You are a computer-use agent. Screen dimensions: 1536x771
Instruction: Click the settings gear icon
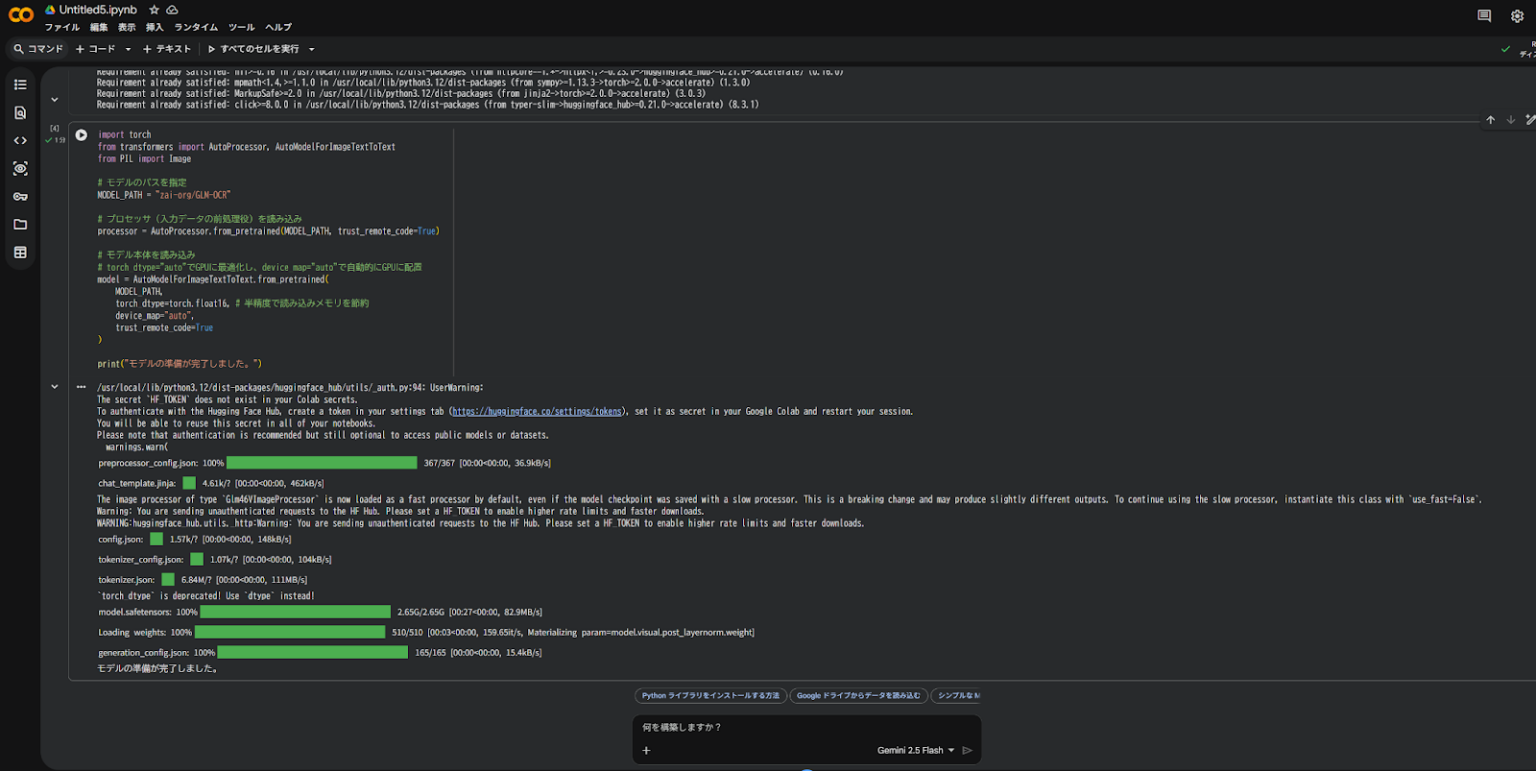coord(1517,16)
